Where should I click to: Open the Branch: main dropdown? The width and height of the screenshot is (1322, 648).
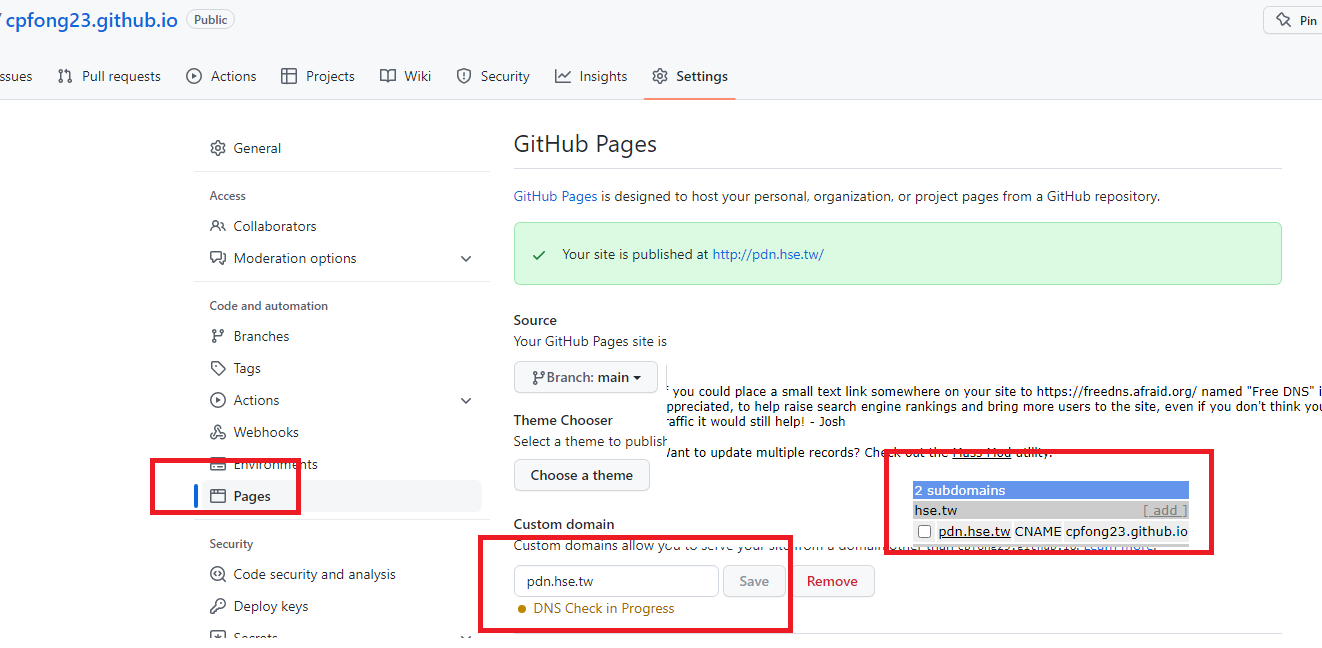point(585,377)
